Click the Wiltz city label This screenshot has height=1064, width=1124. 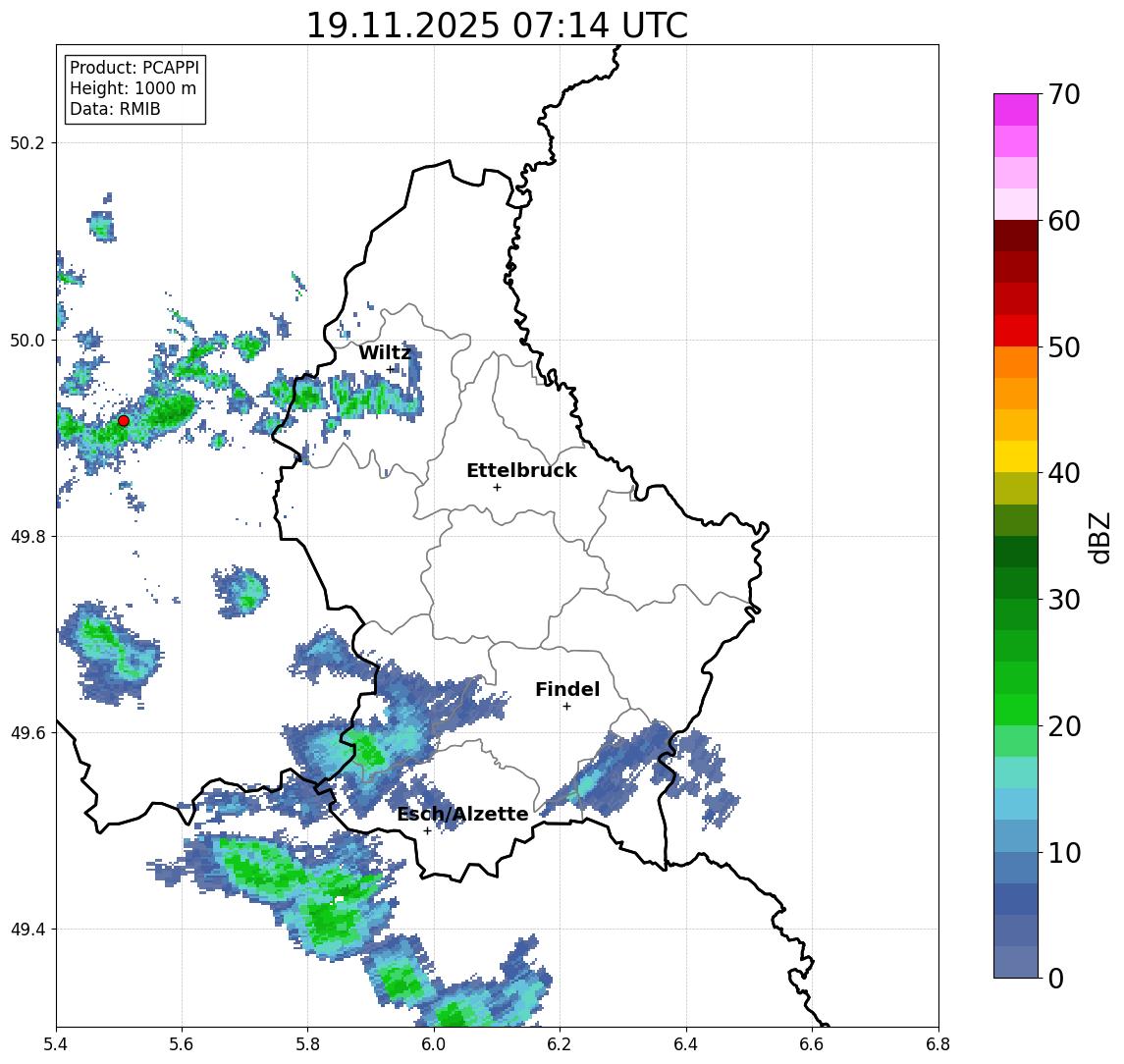[385, 352]
